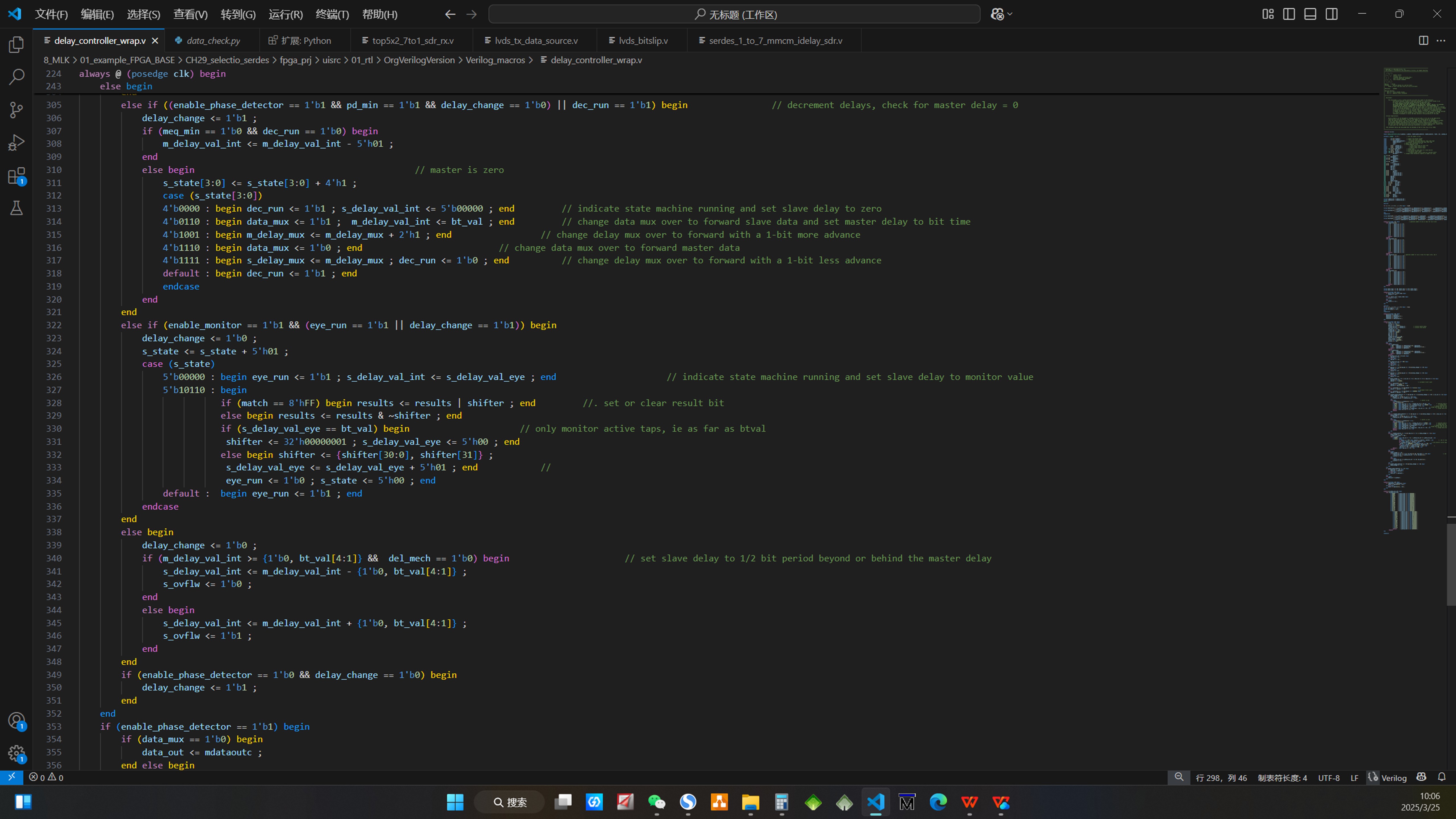Screen dimensions: 1456x819
Task: Click the vertical scrollbar slider
Action: (1451, 564)
